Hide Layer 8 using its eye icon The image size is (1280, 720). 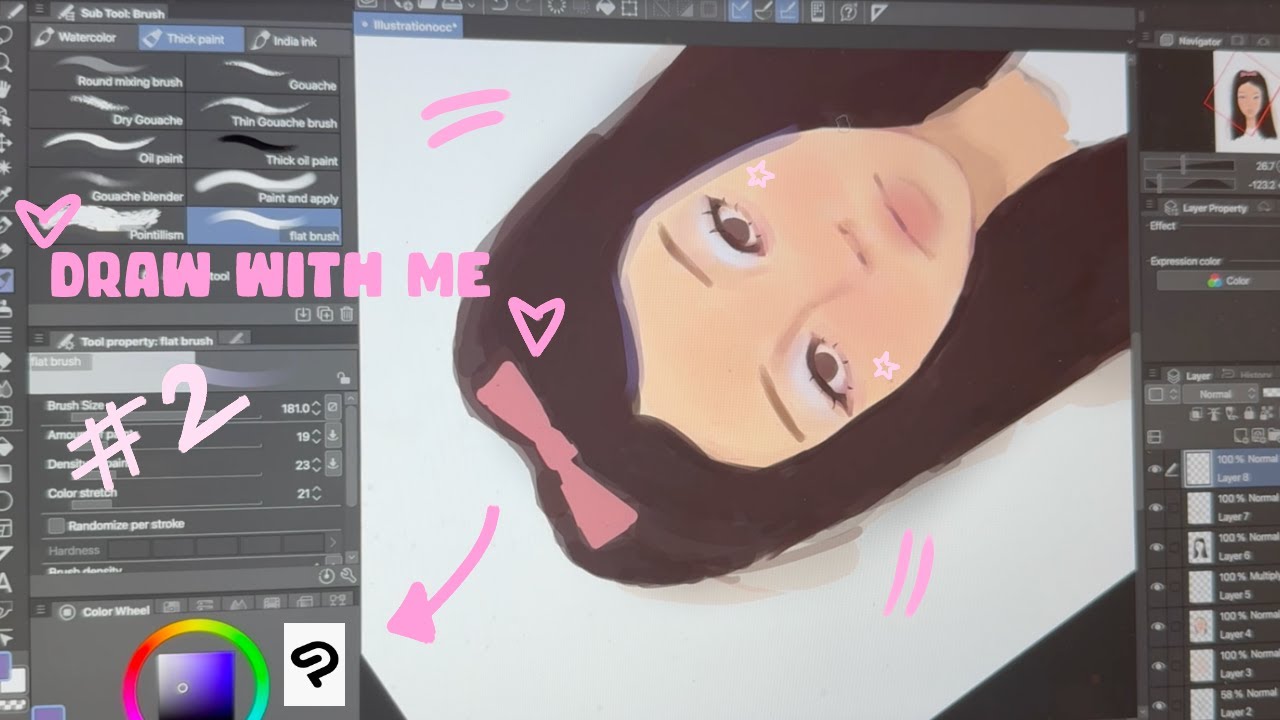[1157, 468]
